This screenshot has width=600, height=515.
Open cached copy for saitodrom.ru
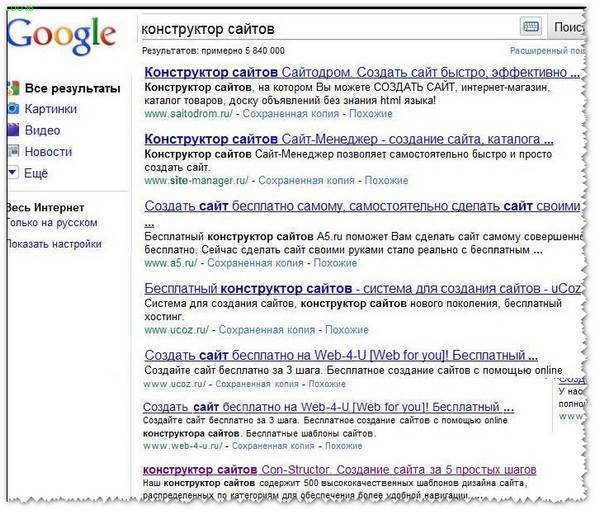click(291, 114)
